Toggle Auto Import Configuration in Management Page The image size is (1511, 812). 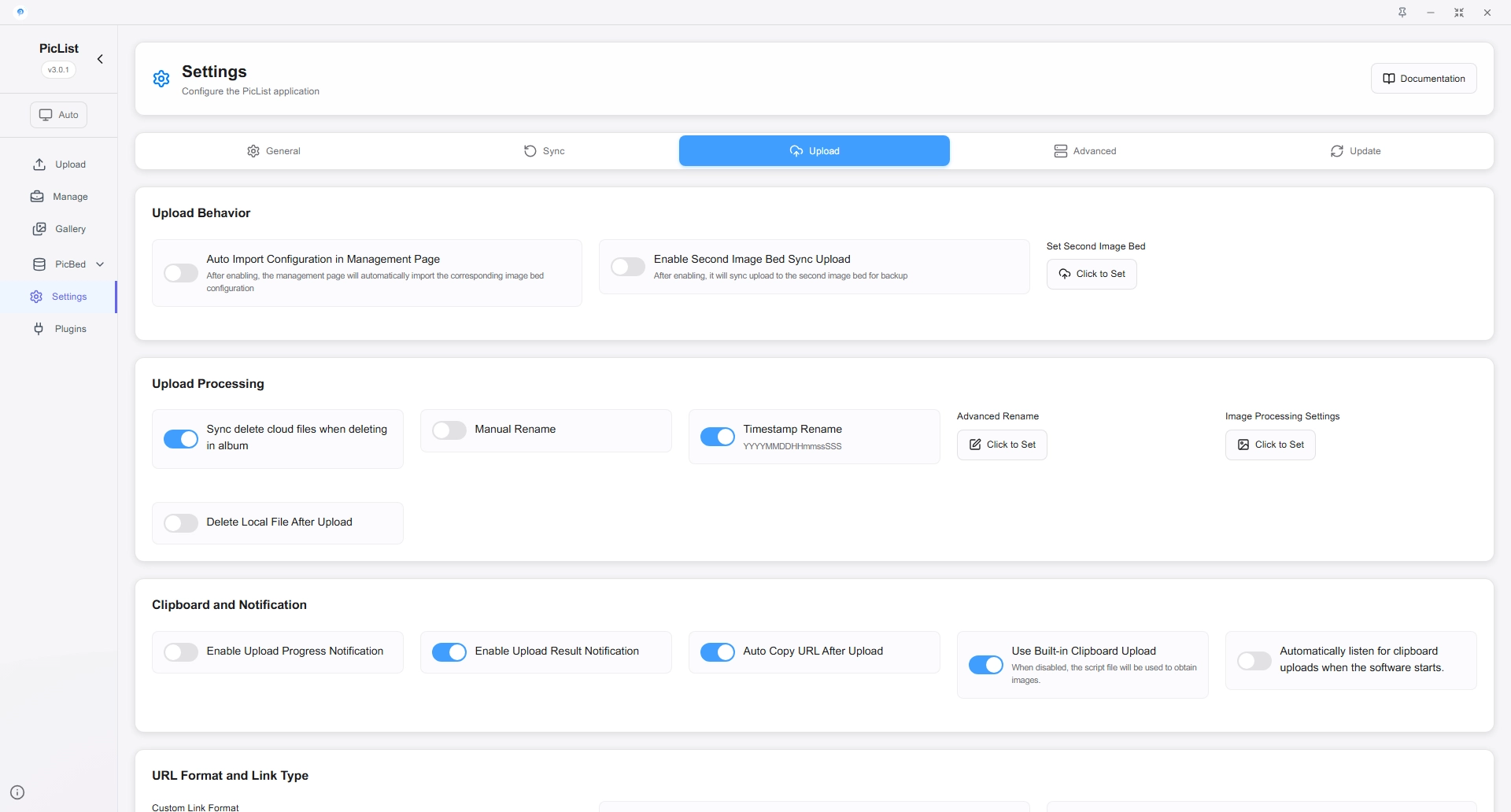pos(181,273)
